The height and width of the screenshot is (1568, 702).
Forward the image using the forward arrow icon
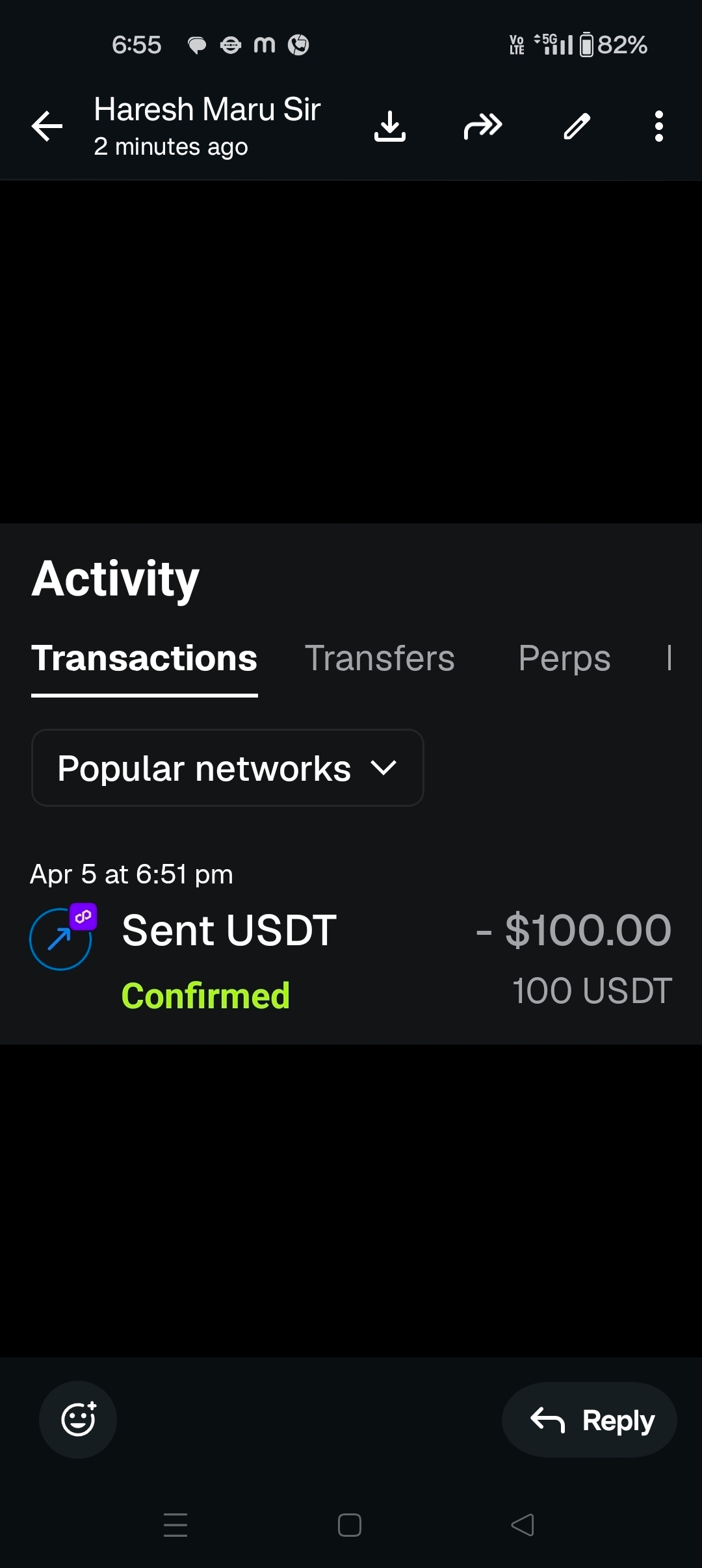point(483,126)
